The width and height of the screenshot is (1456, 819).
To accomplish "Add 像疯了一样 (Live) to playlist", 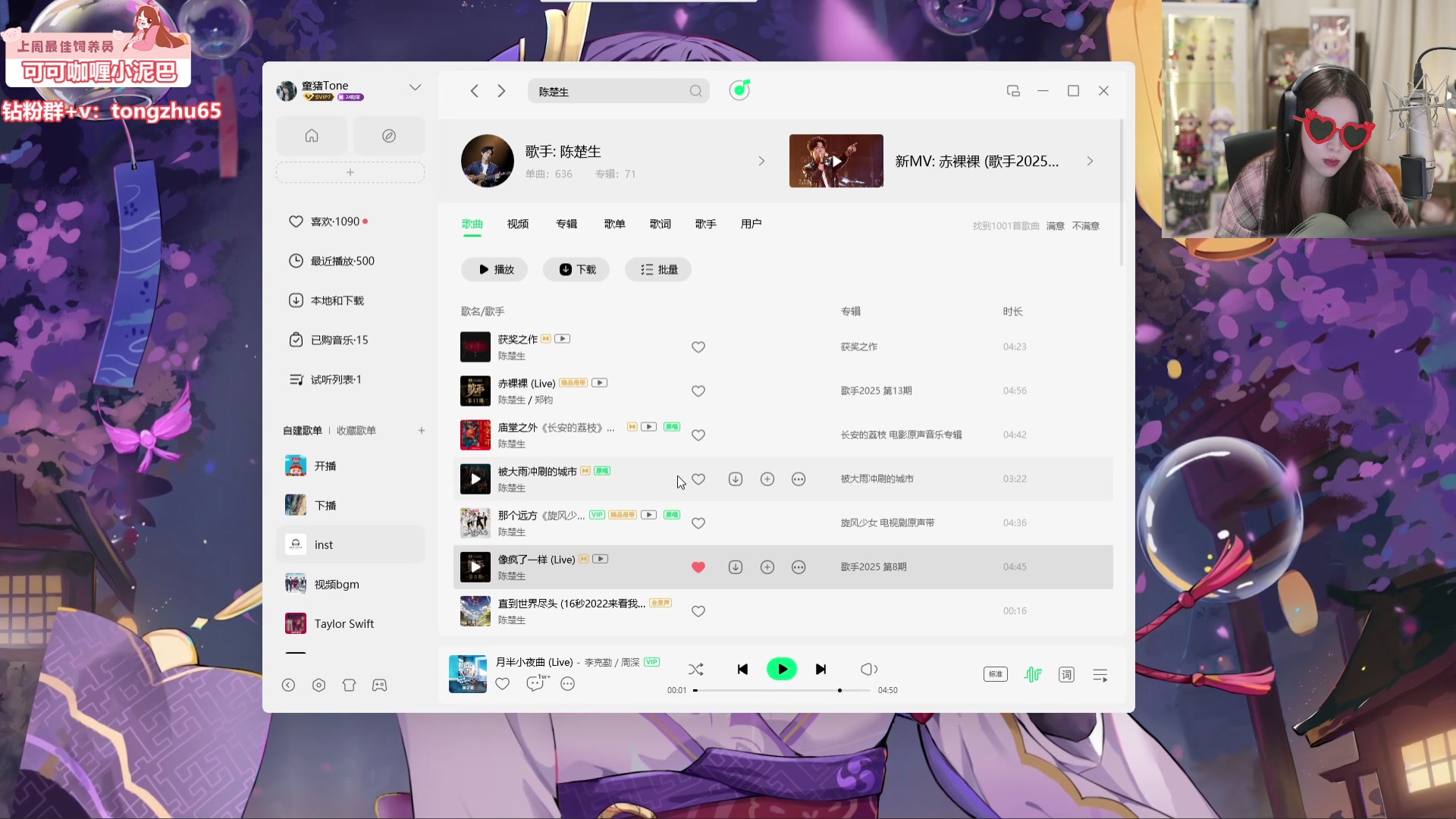I will pos(767,567).
